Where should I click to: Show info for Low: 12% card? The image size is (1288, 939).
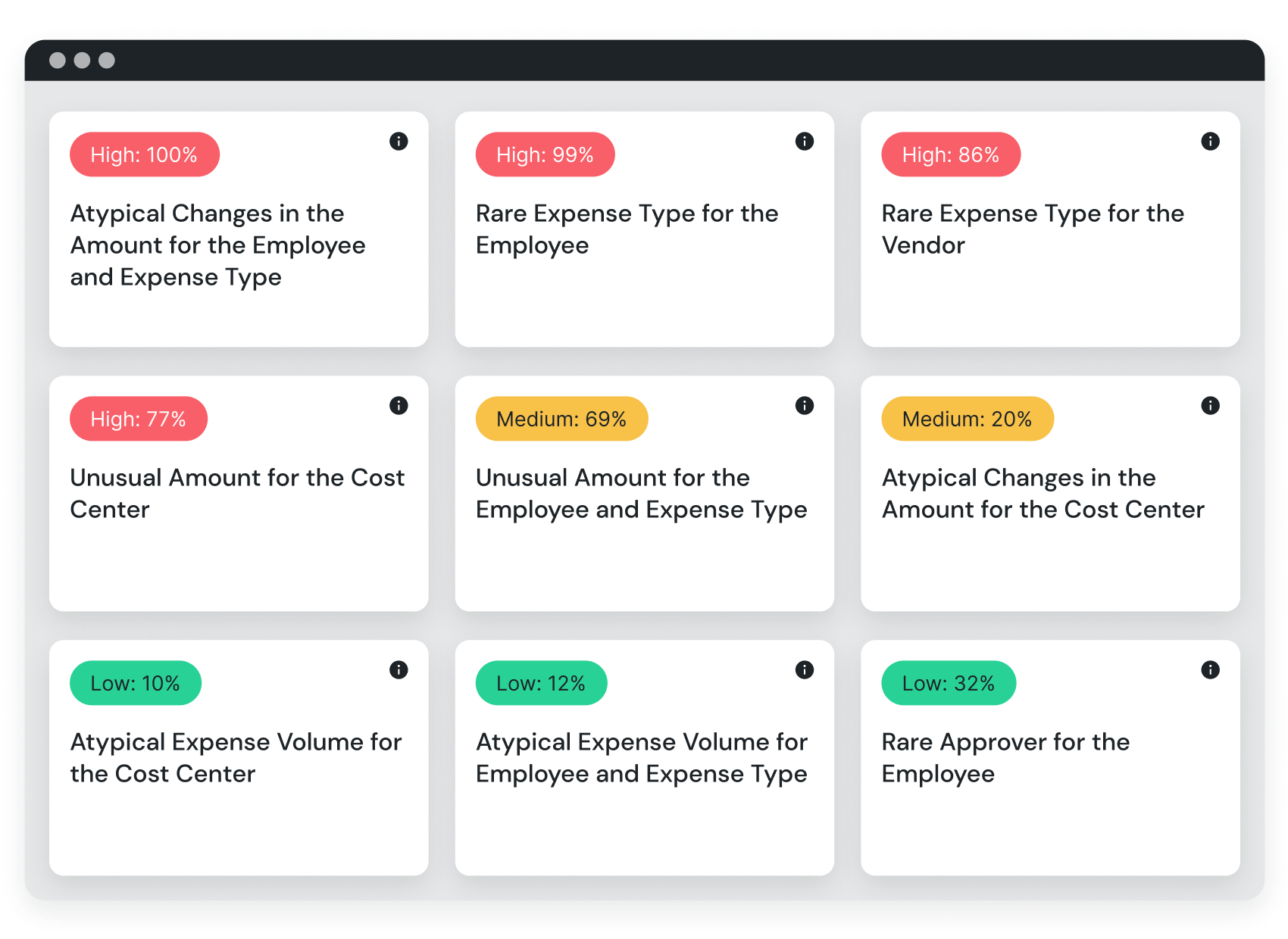point(805,669)
